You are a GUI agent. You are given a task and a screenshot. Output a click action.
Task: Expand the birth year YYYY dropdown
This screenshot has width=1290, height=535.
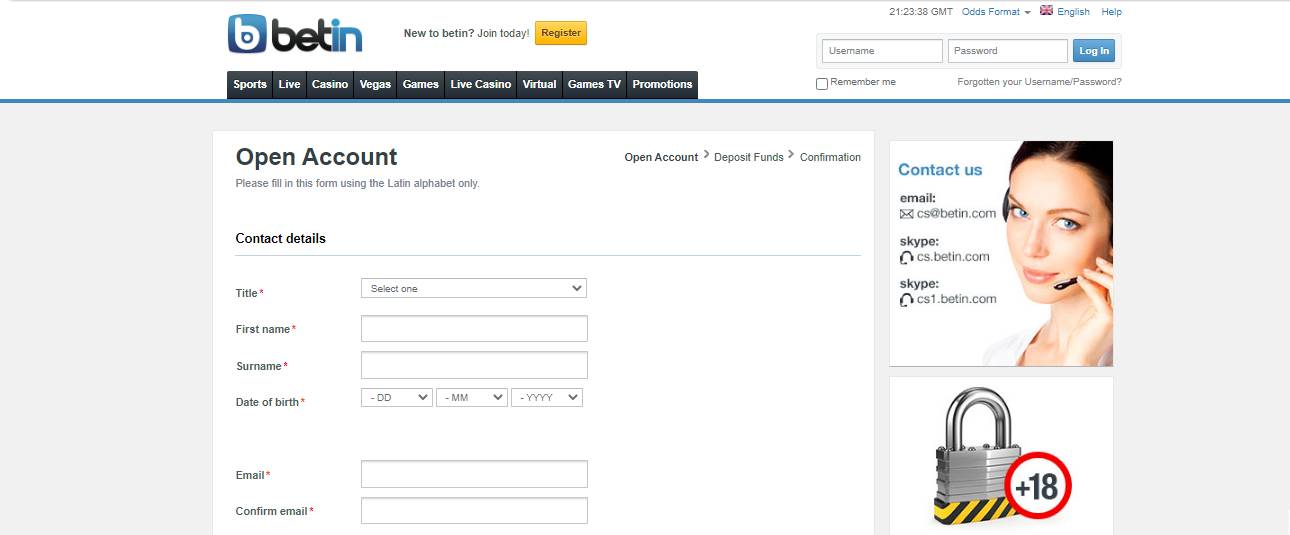coord(546,397)
